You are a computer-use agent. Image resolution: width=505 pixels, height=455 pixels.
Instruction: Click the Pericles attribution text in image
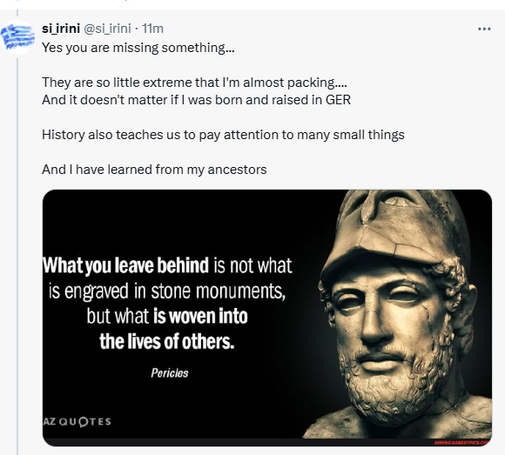coord(170,373)
